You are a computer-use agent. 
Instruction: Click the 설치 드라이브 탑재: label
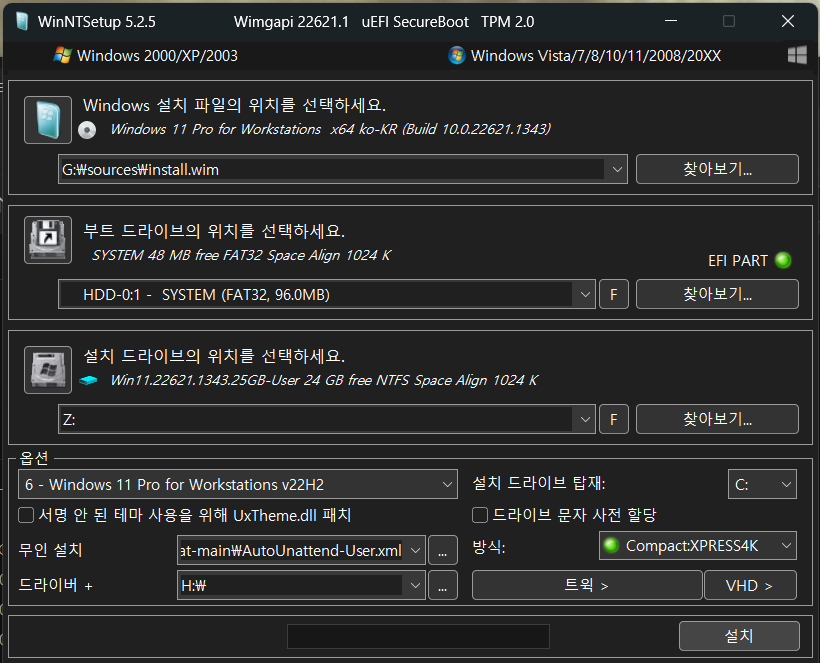pos(539,483)
